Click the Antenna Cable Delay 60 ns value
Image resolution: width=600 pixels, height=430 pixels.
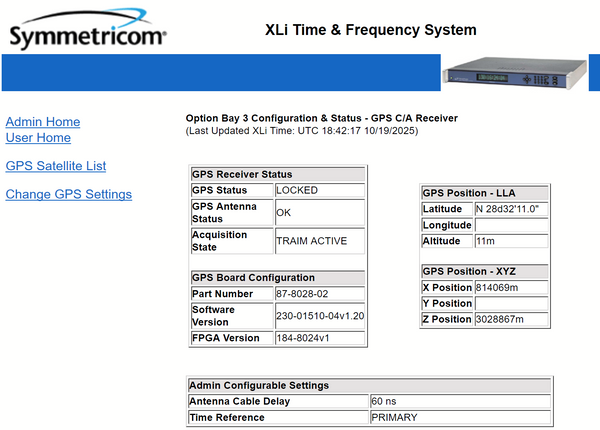click(x=459, y=401)
